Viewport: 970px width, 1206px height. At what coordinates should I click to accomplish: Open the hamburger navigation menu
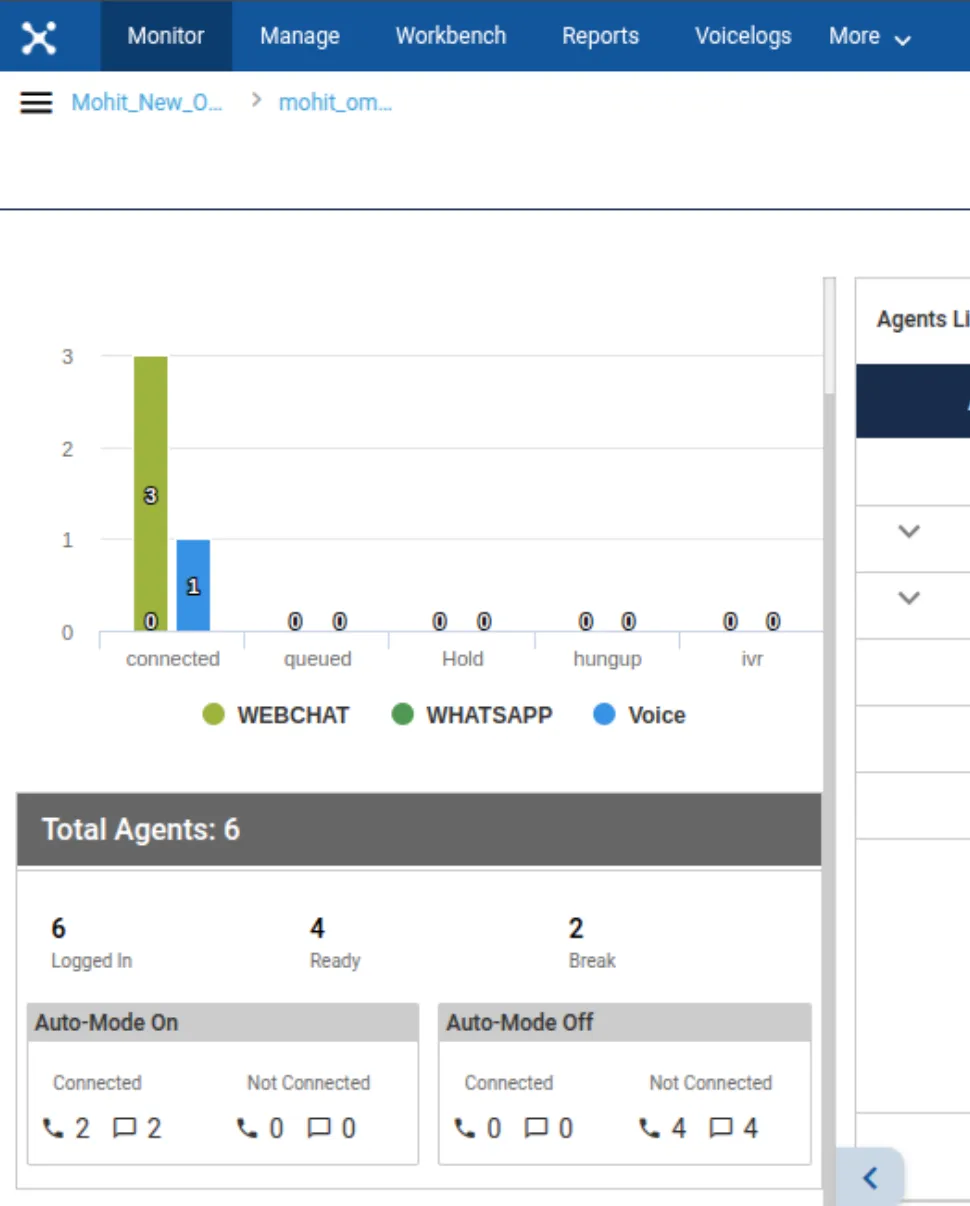point(36,102)
